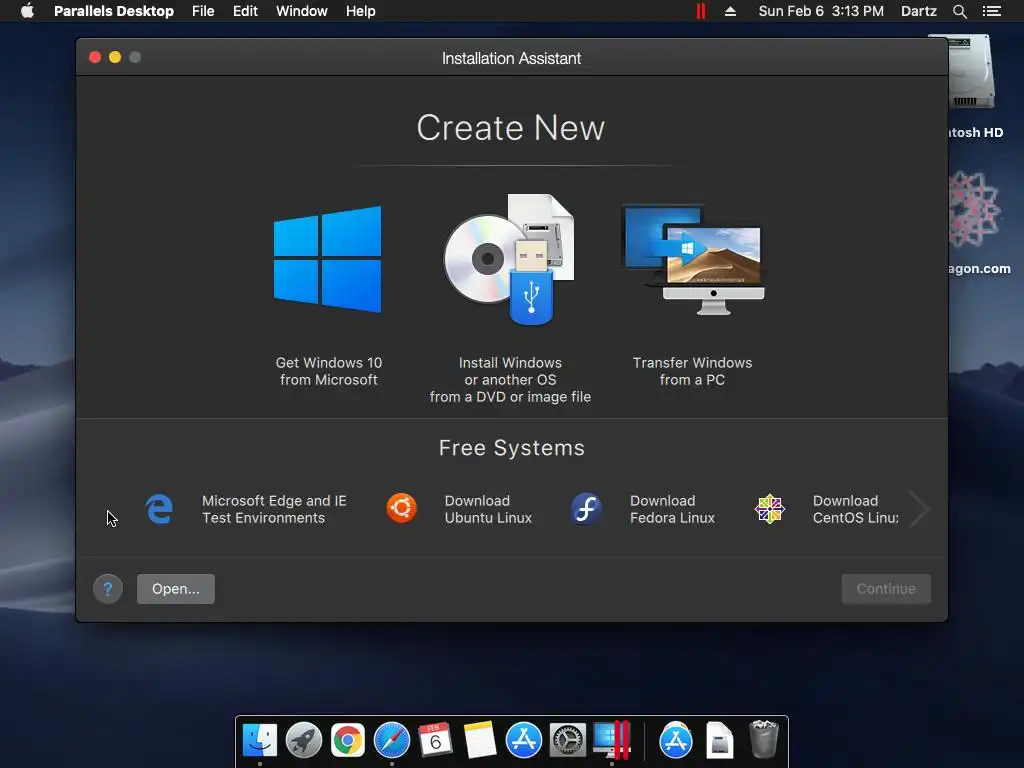1024x768 pixels.
Task: Click the Ubuntu logo icon
Action: tap(402, 508)
